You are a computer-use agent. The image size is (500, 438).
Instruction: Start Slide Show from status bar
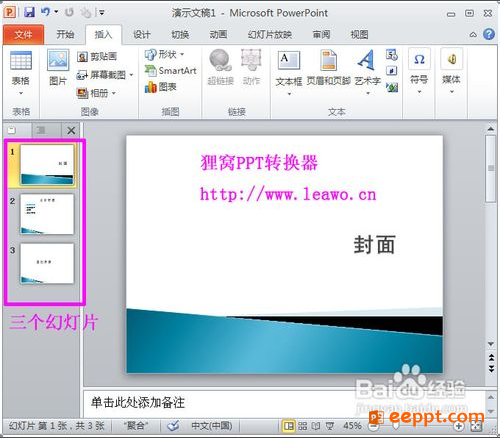pos(330,426)
